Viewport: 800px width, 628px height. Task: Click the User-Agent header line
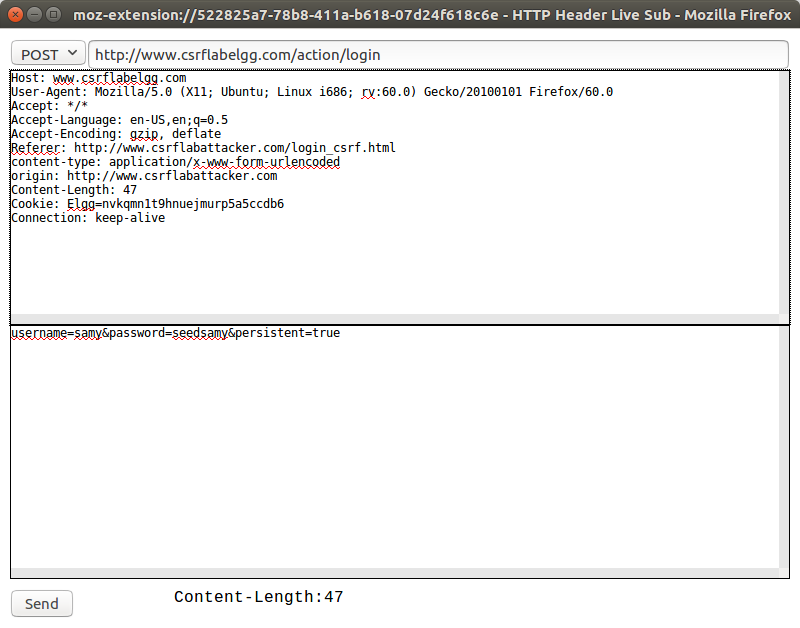click(x=312, y=92)
